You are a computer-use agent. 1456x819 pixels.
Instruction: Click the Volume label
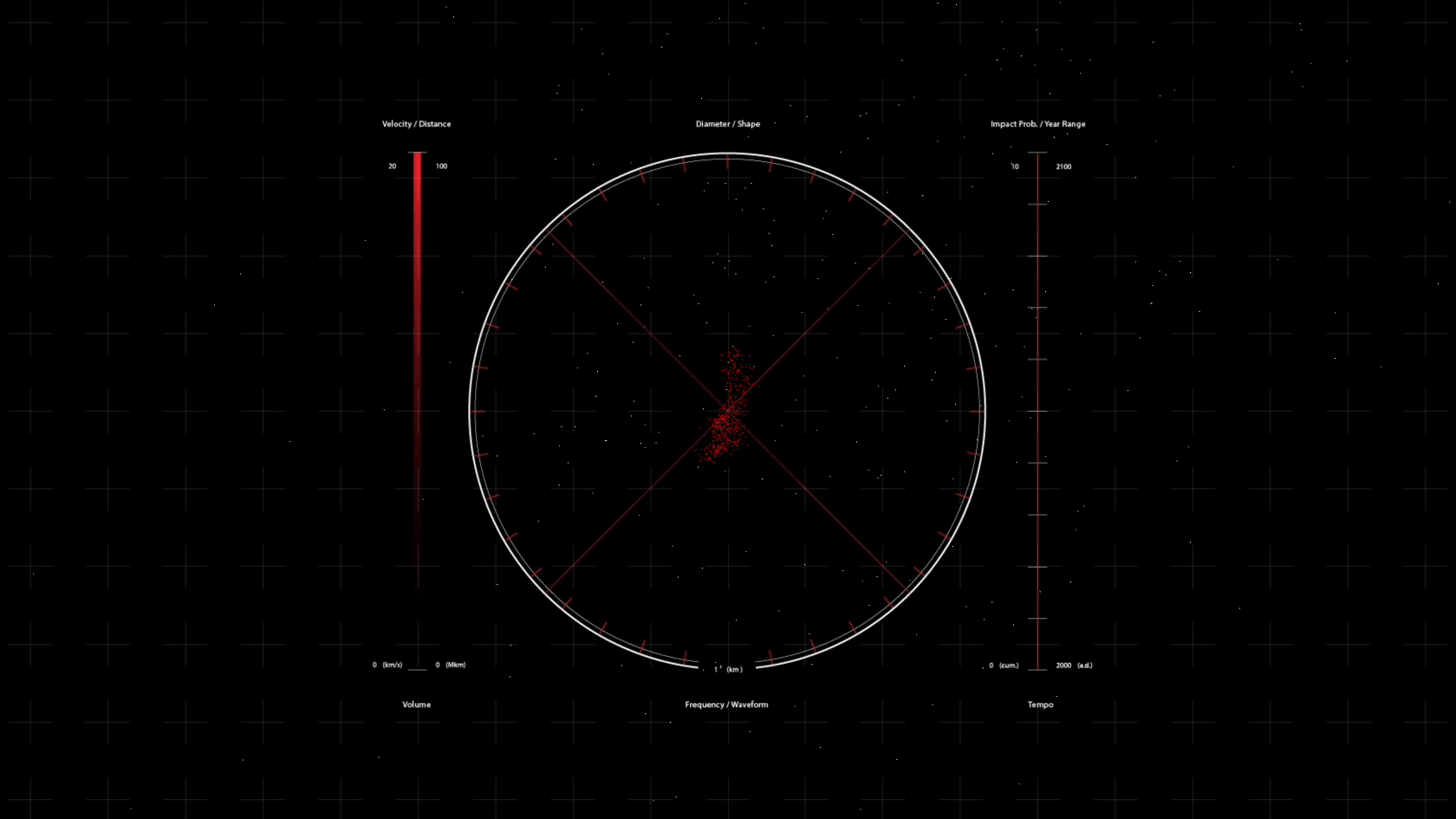coord(416,705)
